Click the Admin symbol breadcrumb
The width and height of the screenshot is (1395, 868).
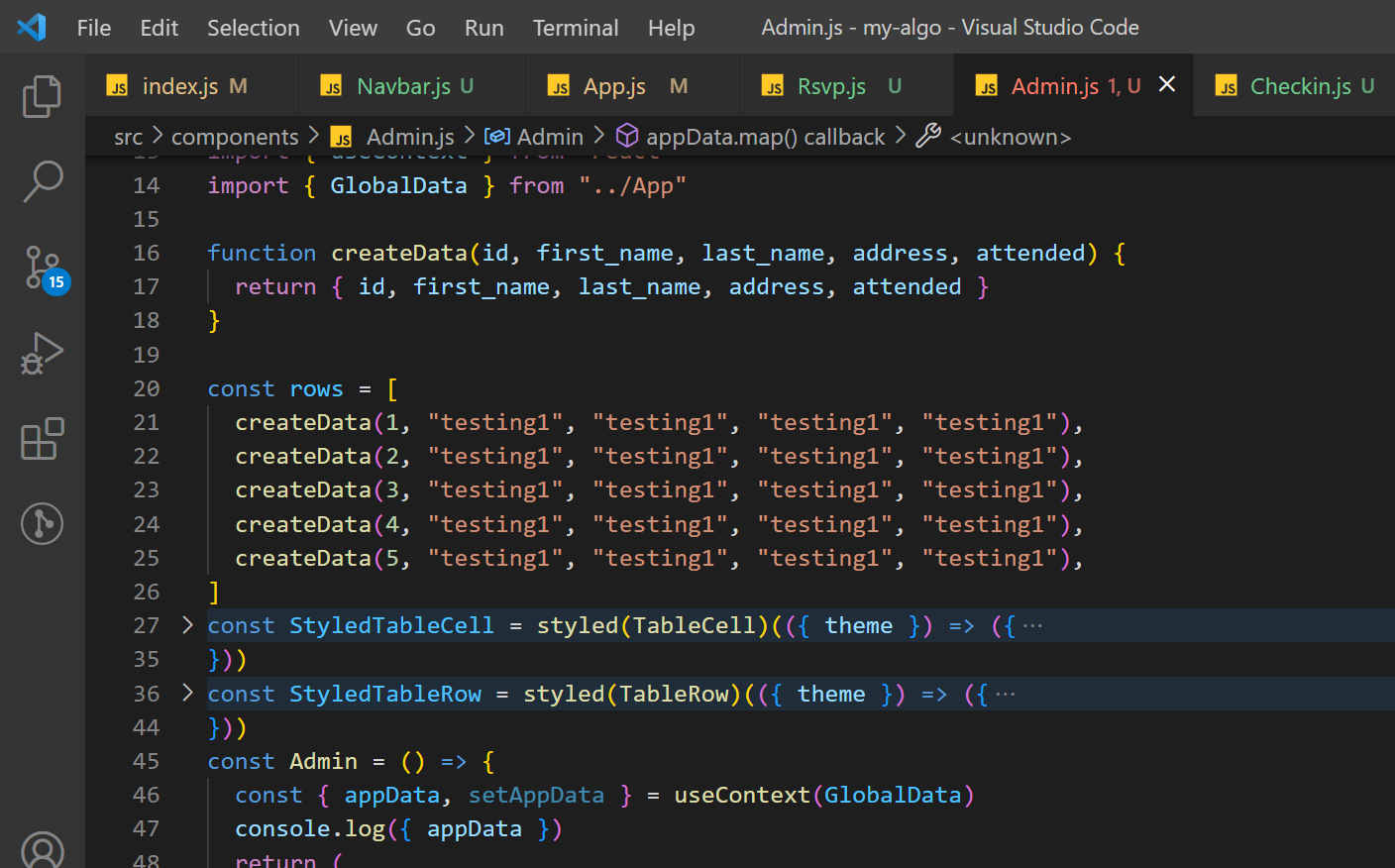point(550,137)
